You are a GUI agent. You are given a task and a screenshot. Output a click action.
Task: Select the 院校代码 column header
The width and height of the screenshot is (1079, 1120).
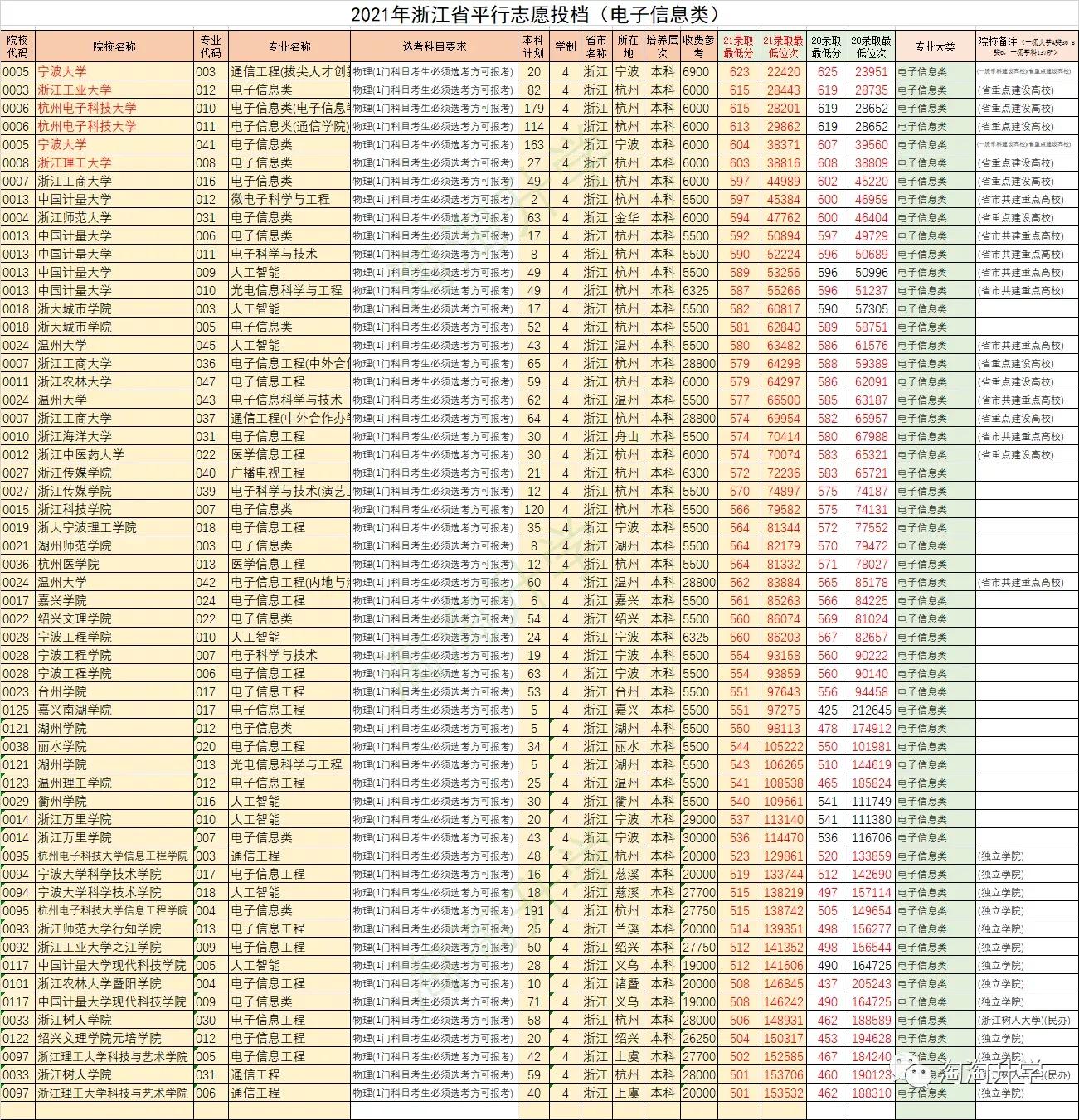(x=17, y=46)
